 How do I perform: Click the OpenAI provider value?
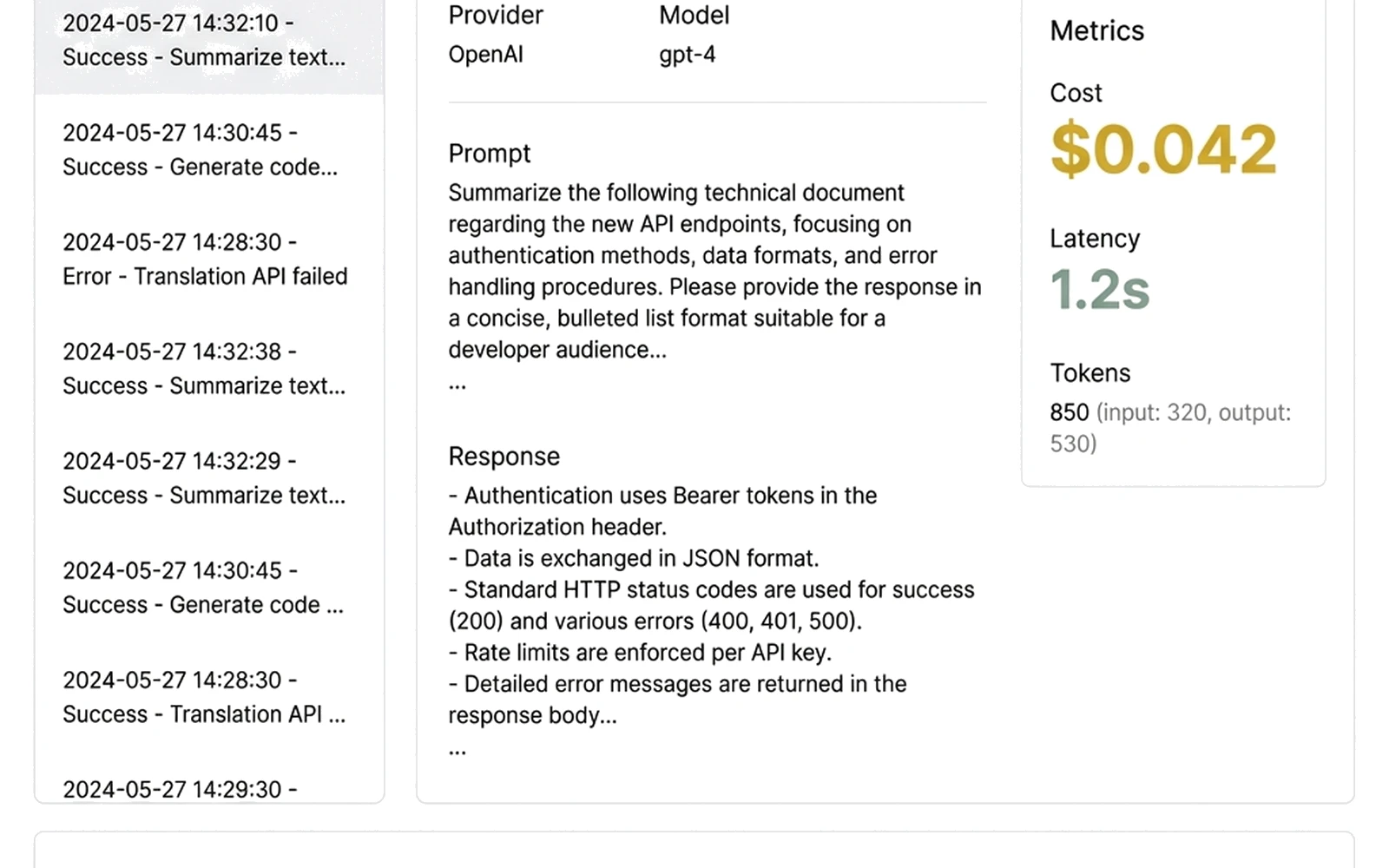(485, 55)
